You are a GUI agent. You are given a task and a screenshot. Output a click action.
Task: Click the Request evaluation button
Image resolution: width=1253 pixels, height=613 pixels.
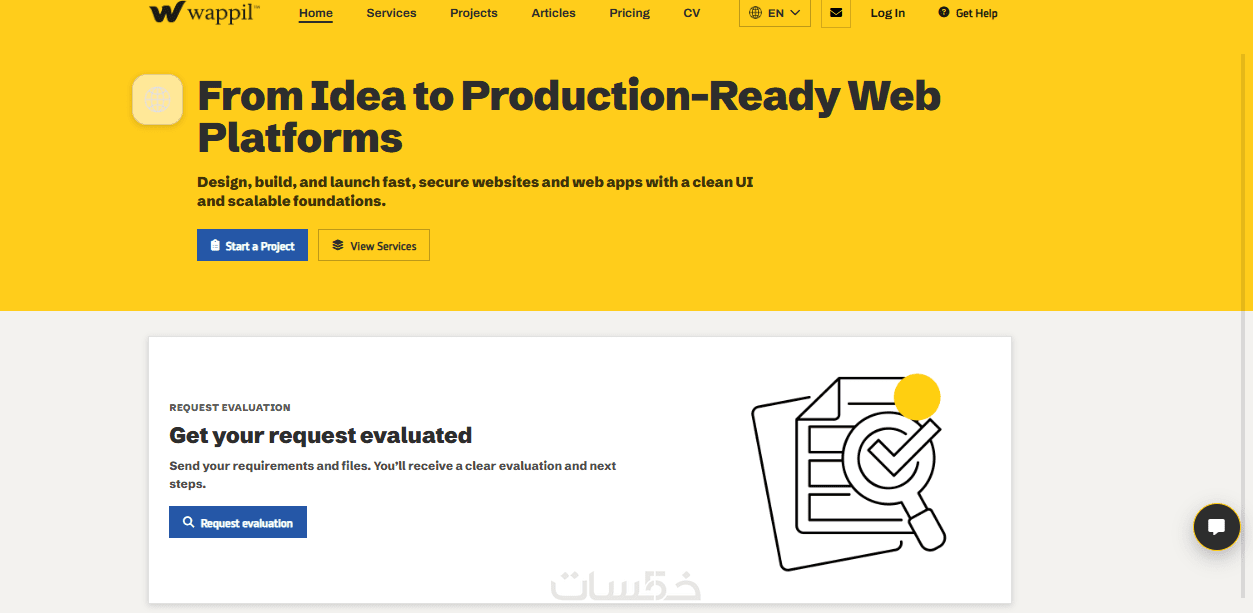[238, 522]
